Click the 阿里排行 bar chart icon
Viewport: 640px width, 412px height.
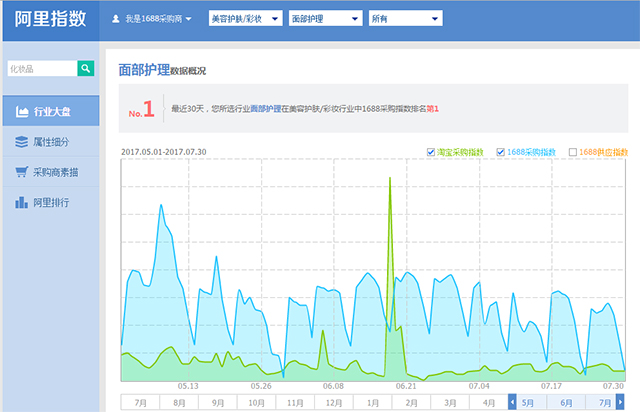22,202
